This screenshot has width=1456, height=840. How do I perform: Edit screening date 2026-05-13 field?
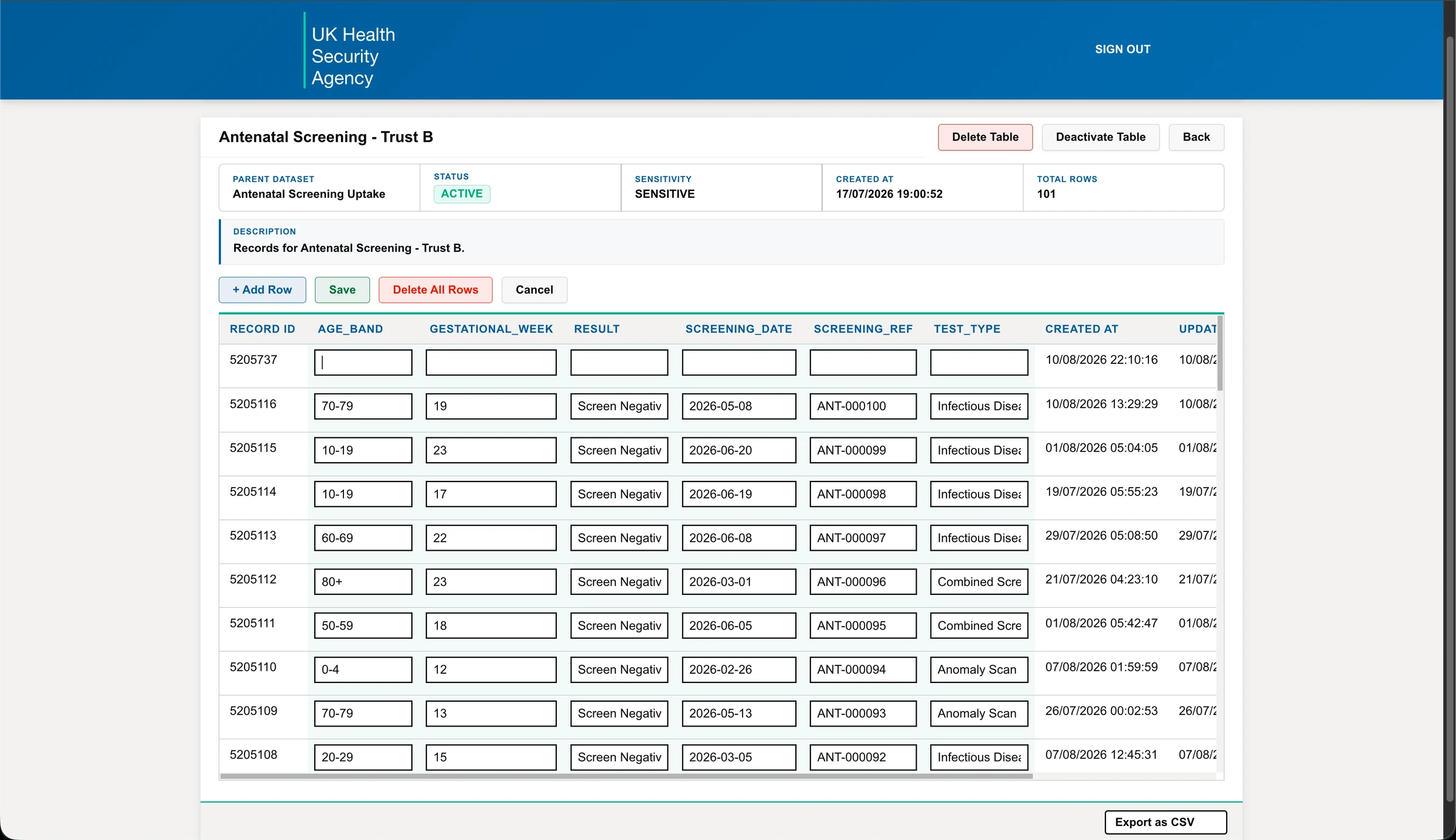click(739, 713)
